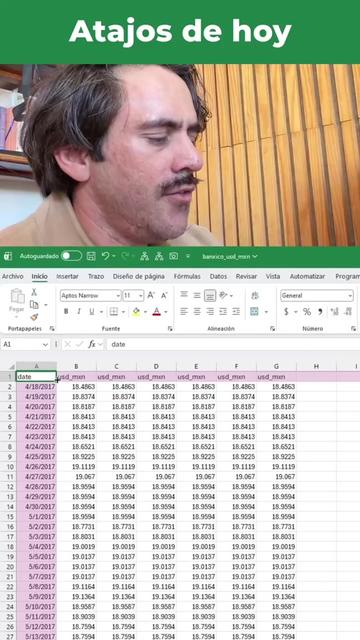Click the Decrease Font Size icon

pyautogui.click(x=164, y=295)
